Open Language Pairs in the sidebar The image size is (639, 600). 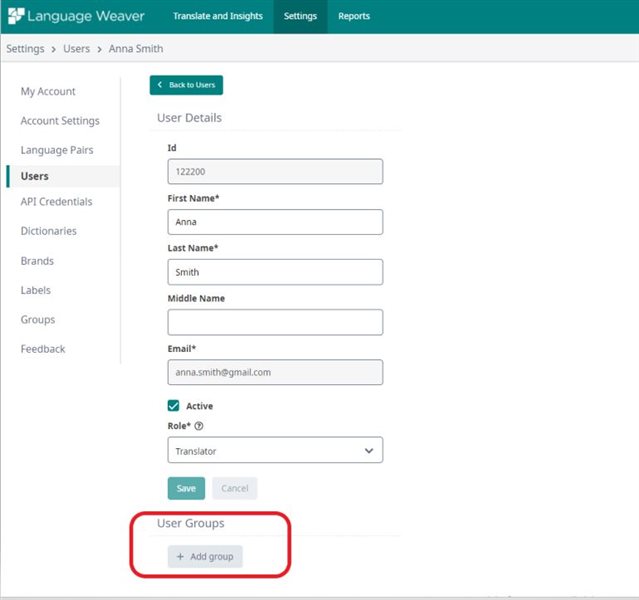57,150
